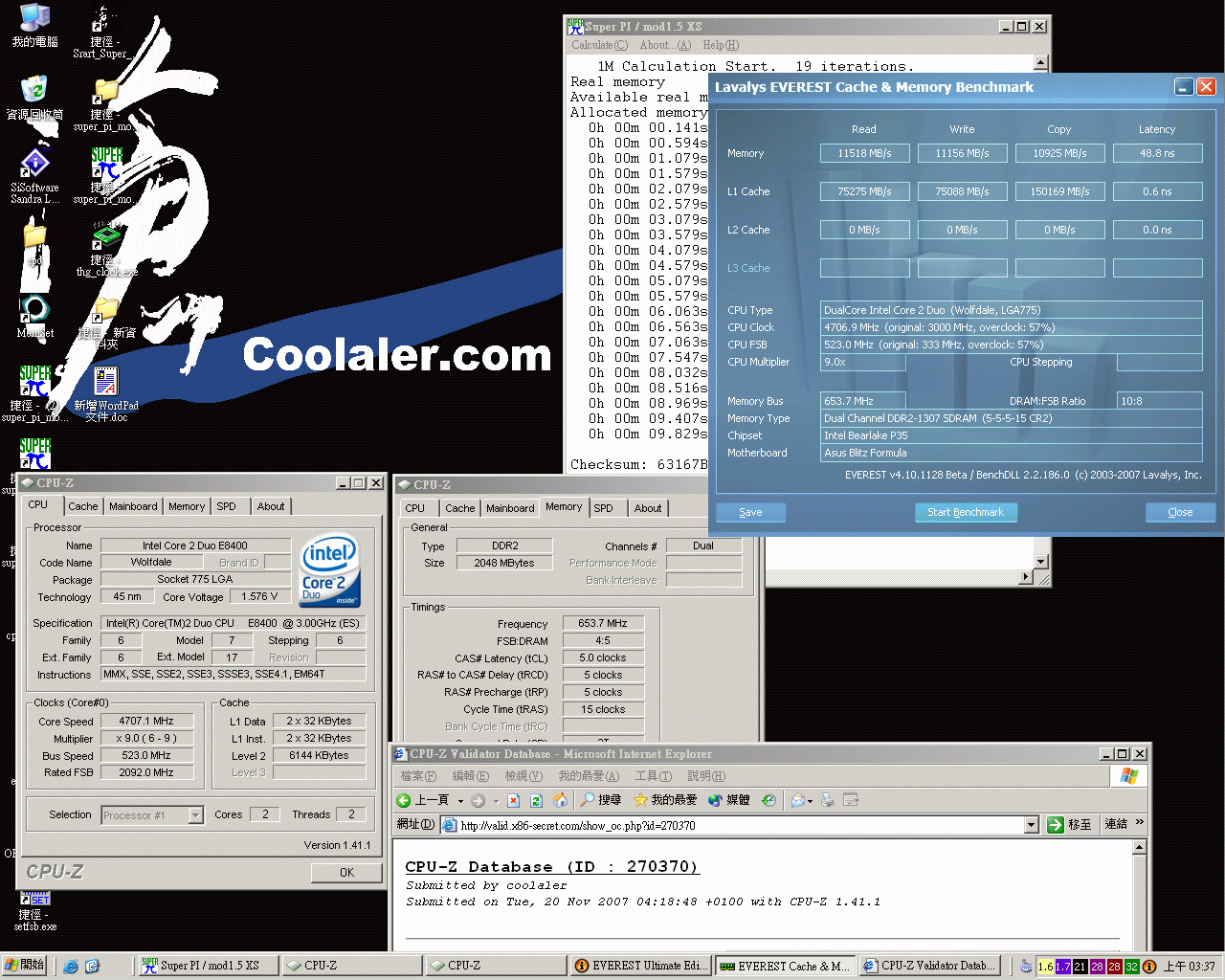Image resolution: width=1225 pixels, height=980 pixels.
Task: Launch SiSoftware Sandra desktop shortcut
Action: pyautogui.click(x=34, y=176)
